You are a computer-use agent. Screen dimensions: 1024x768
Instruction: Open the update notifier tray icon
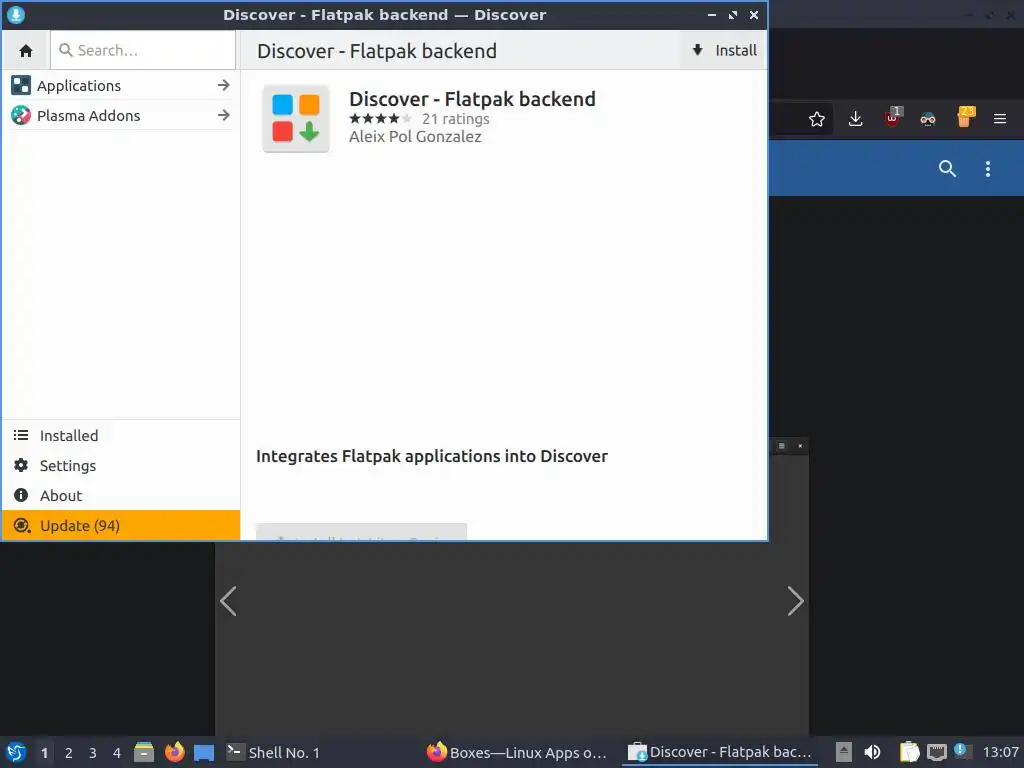click(x=961, y=751)
